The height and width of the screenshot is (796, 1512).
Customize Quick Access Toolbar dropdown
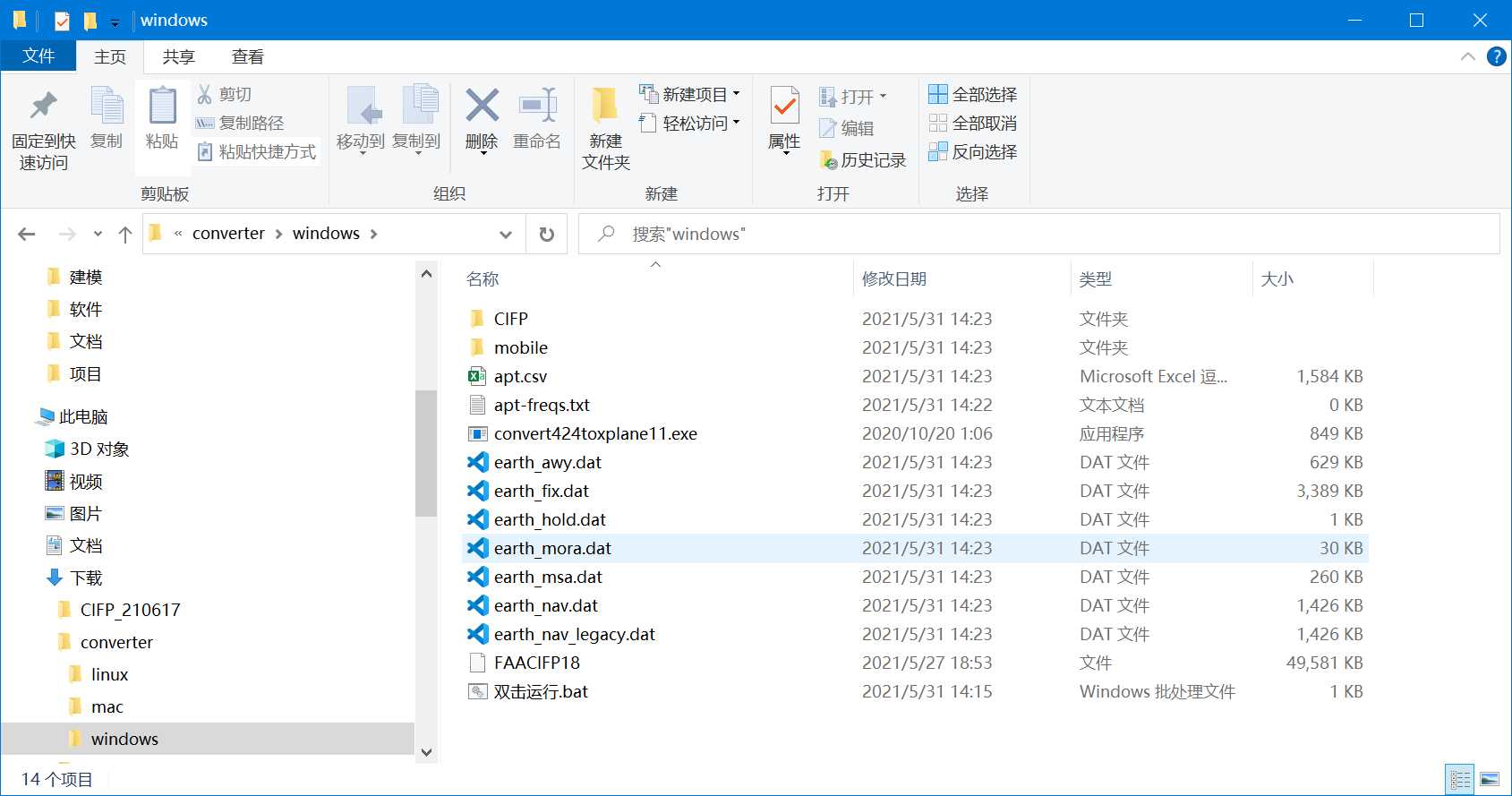coord(115,22)
